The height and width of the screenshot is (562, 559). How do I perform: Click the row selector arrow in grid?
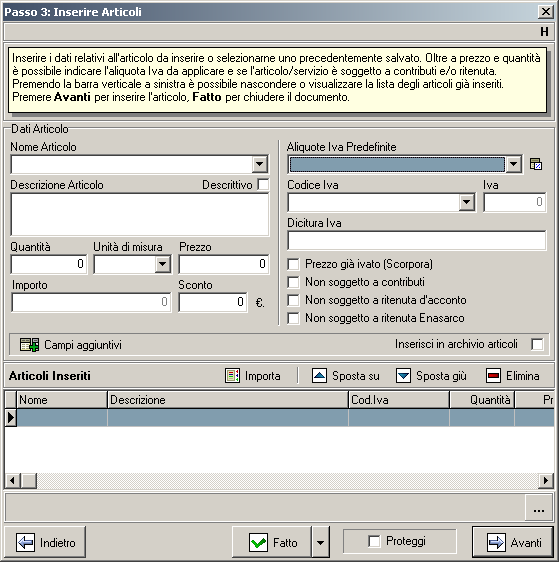coord(10,418)
